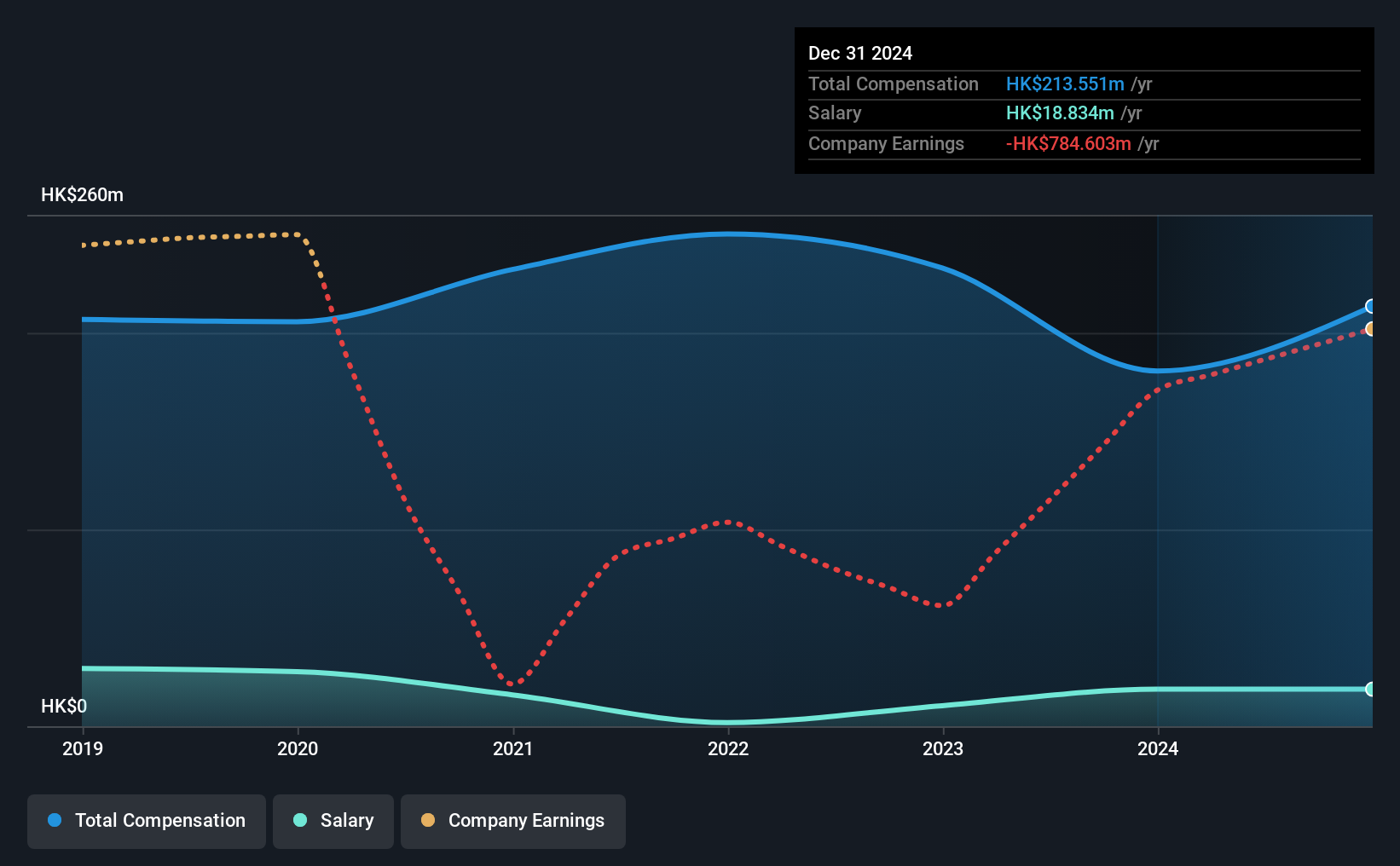Toggle the Salary legend button
1400x866 pixels.
333,821
